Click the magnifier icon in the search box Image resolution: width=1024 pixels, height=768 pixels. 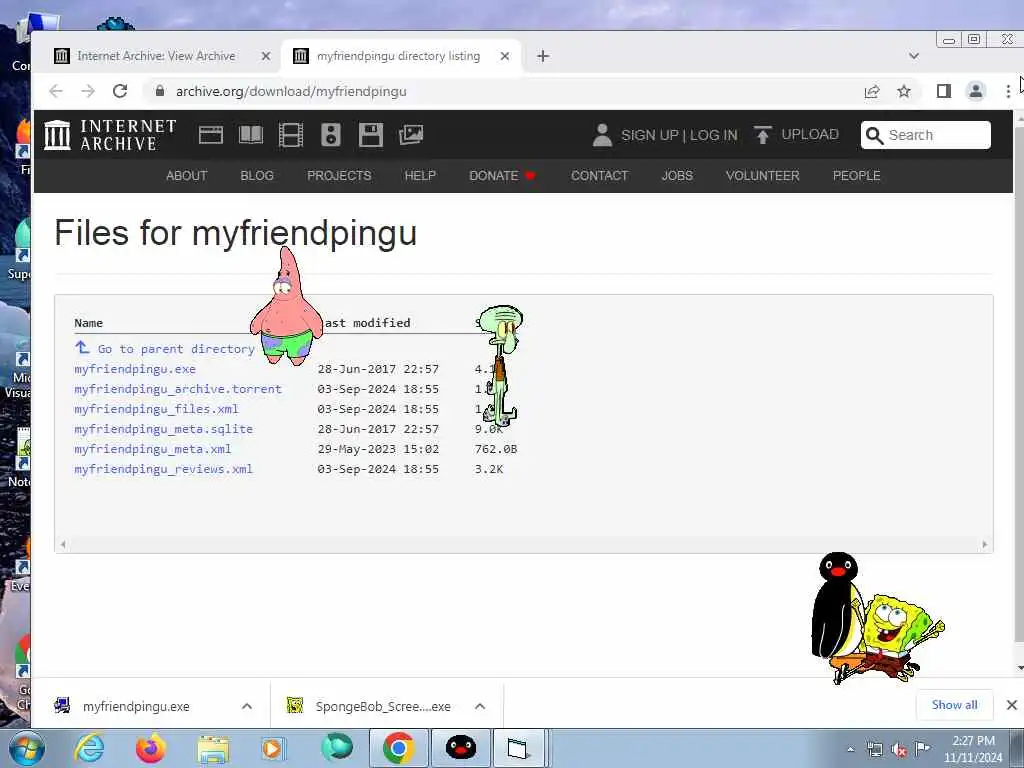click(x=874, y=135)
